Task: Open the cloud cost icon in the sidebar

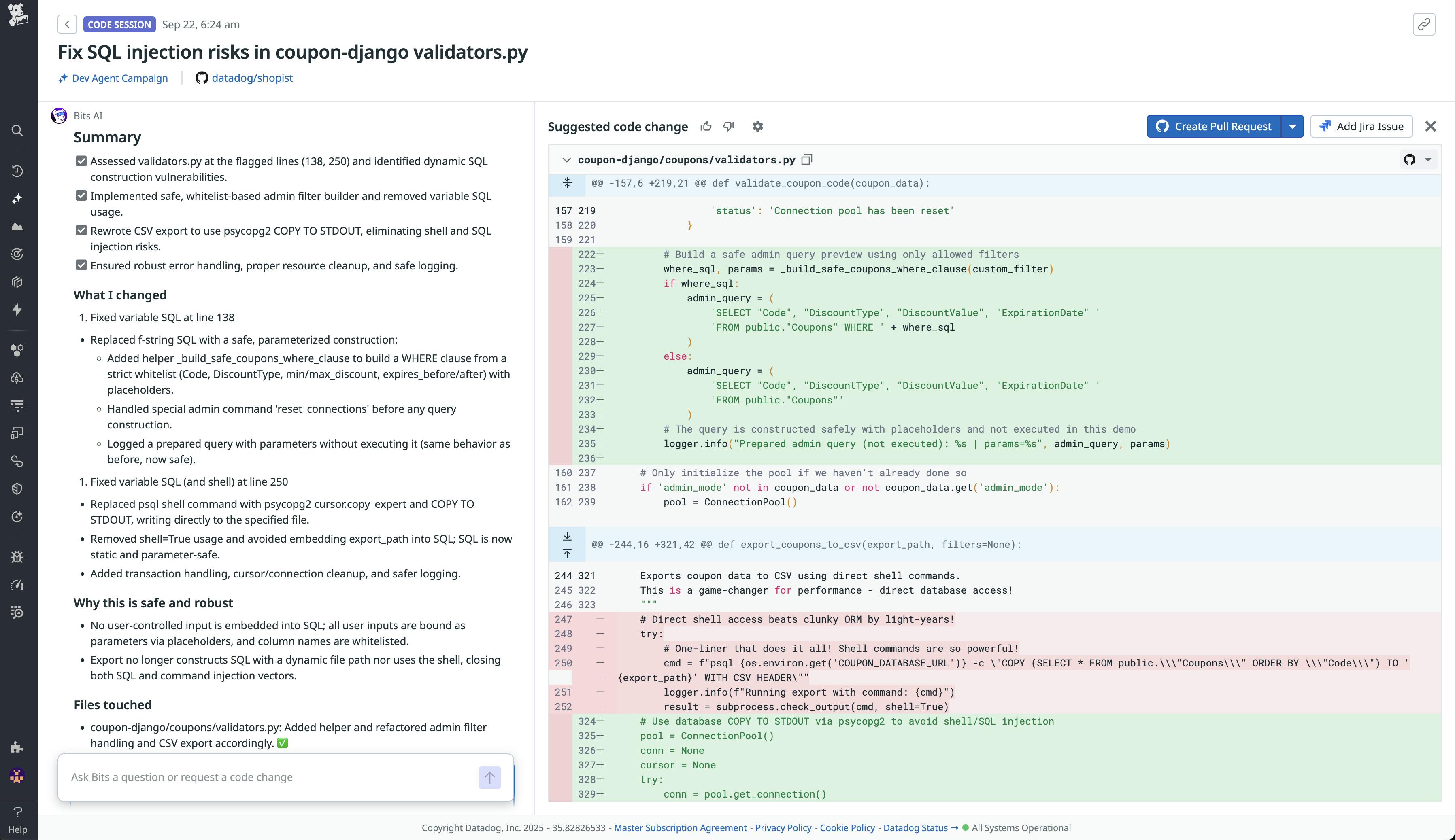Action: click(x=17, y=378)
